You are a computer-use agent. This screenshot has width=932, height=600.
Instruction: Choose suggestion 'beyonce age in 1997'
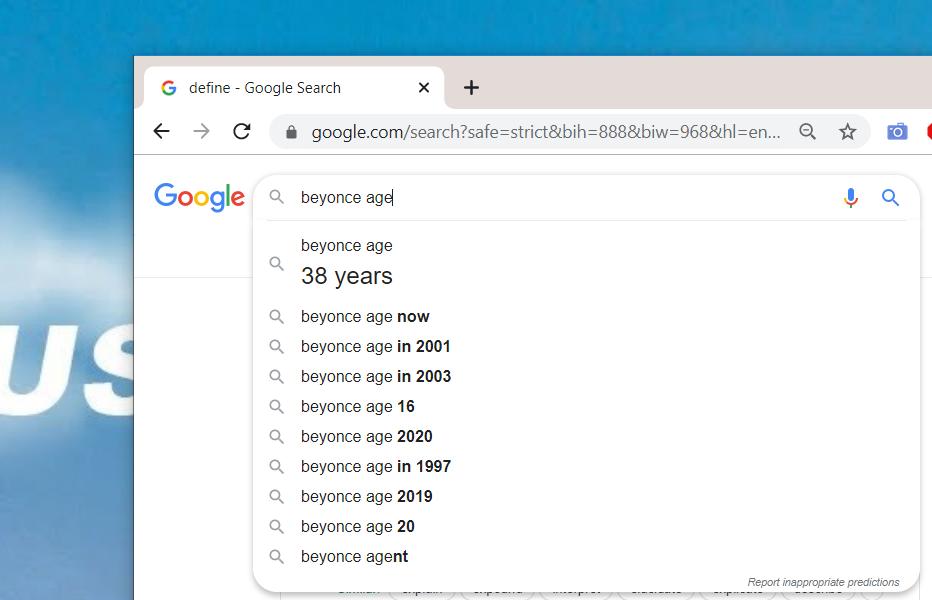click(x=586, y=466)
